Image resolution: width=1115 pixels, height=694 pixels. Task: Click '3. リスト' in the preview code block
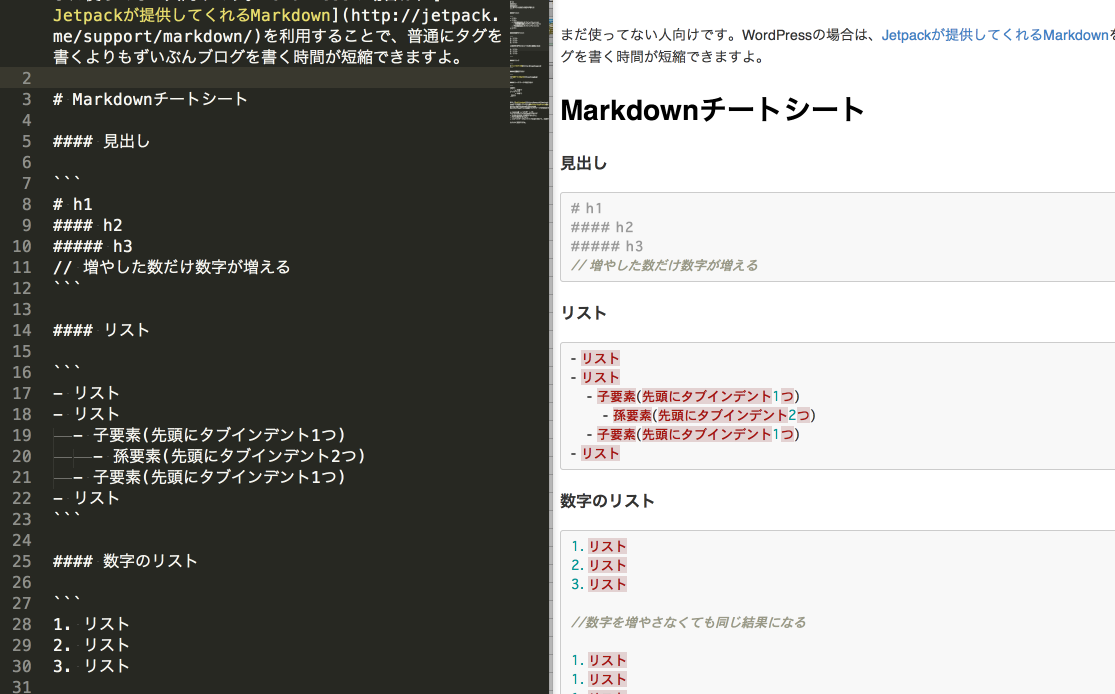coord(599,585)
